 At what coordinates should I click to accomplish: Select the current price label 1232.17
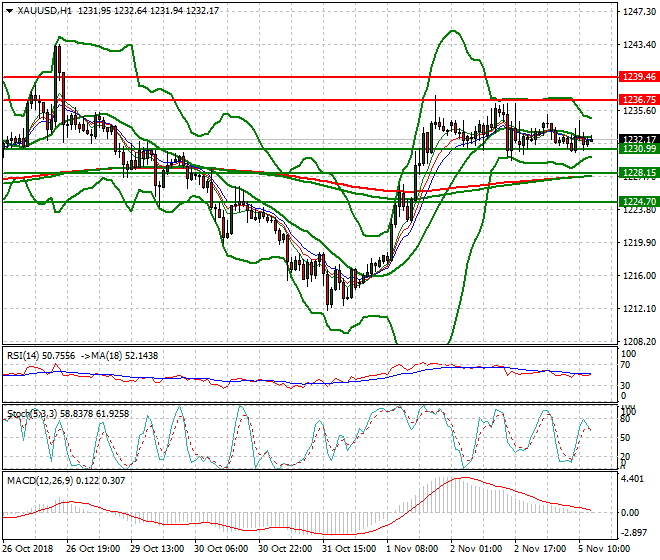(x=639, y=139)
